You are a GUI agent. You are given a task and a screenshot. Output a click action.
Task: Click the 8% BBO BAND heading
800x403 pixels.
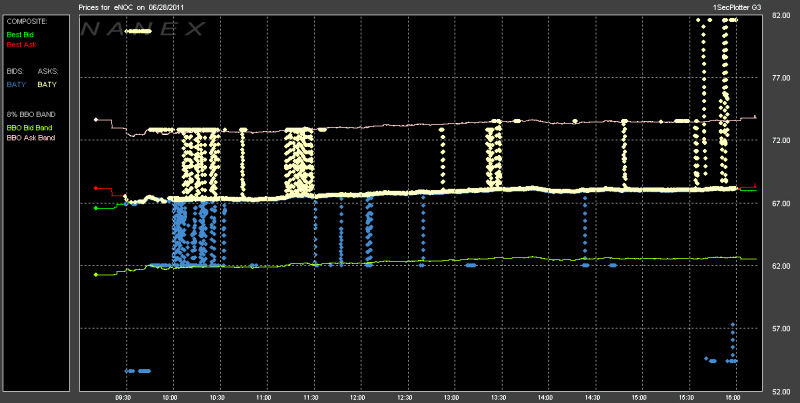25,113
